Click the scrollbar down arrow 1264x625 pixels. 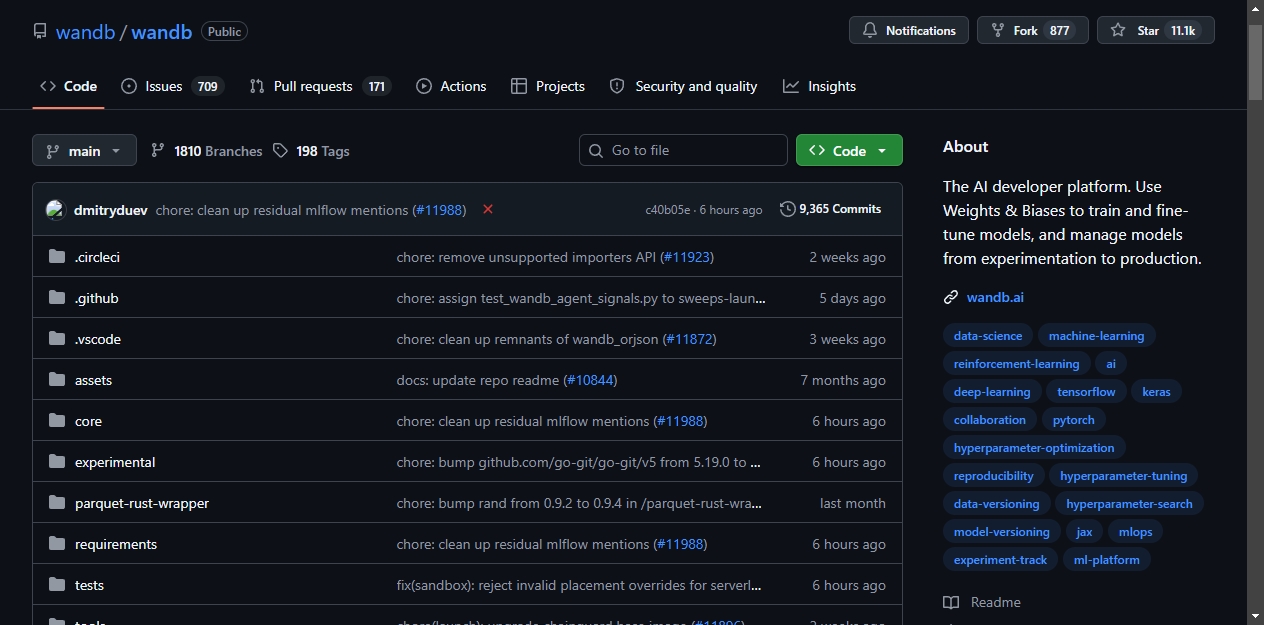pos(1255,616)
